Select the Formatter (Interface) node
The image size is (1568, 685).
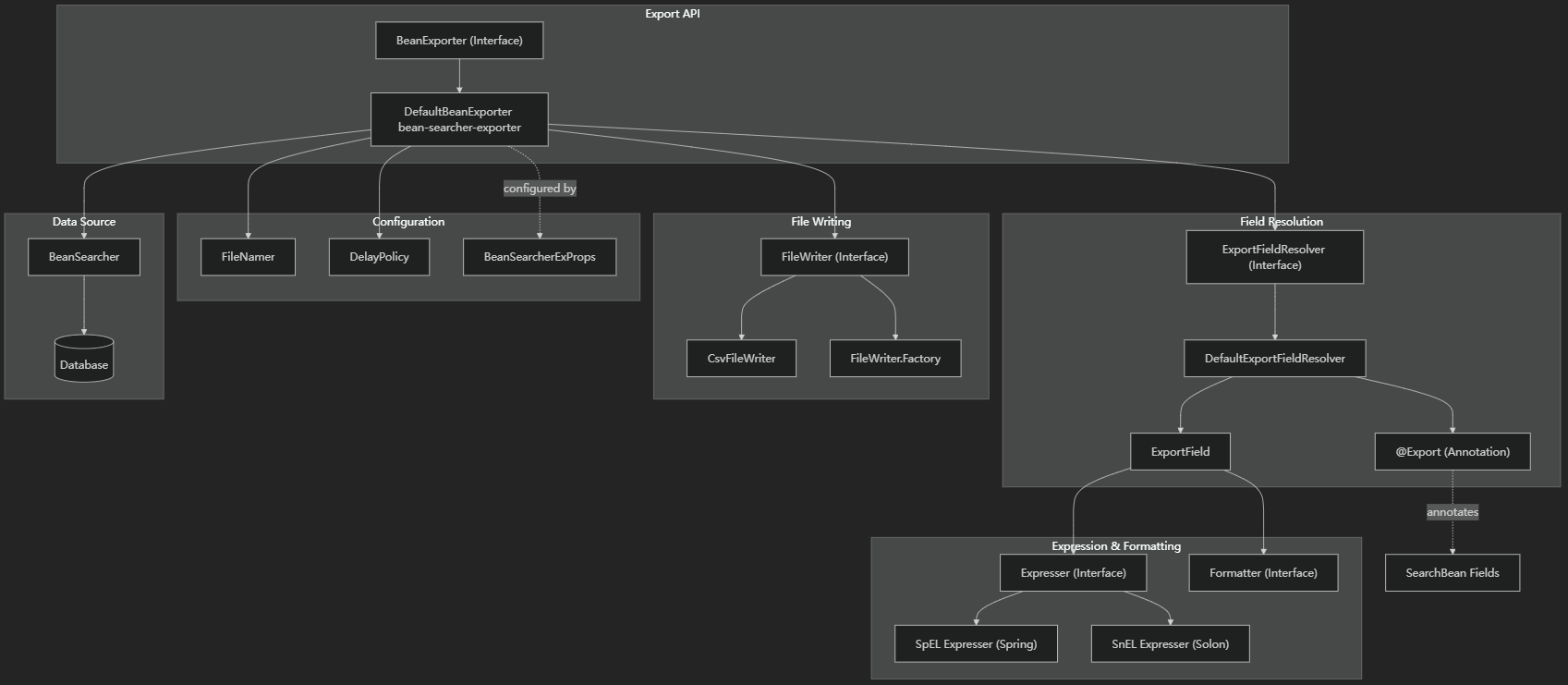click(1263, 573)
